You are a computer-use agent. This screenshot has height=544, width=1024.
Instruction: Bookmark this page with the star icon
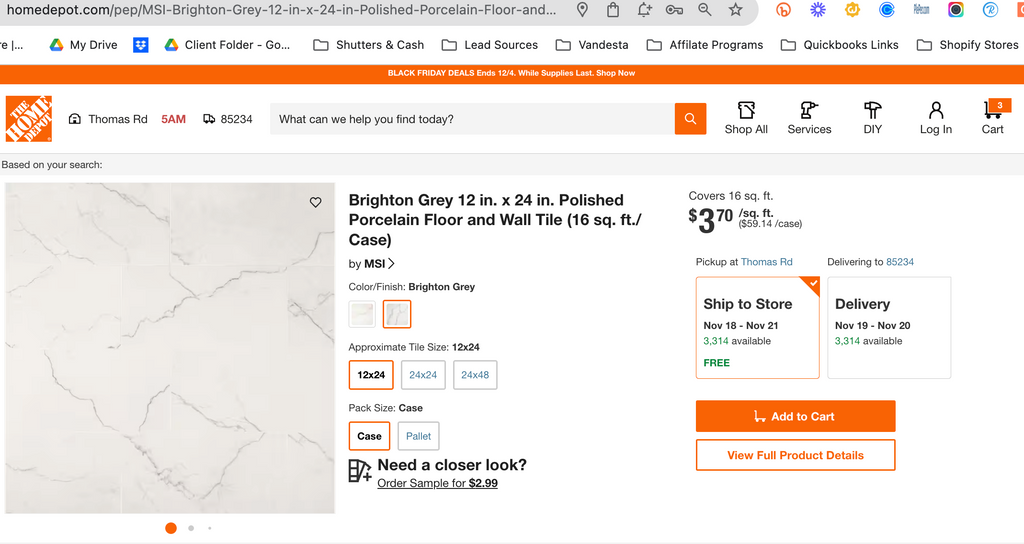[x=735, y=10]
